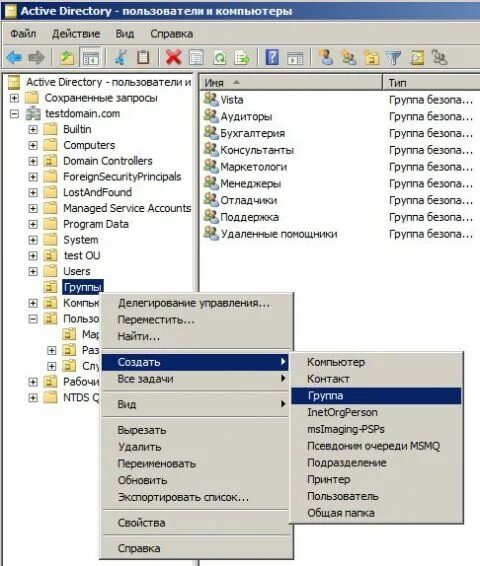Select Подразделение in the Создать submenu

coord(376,463)
